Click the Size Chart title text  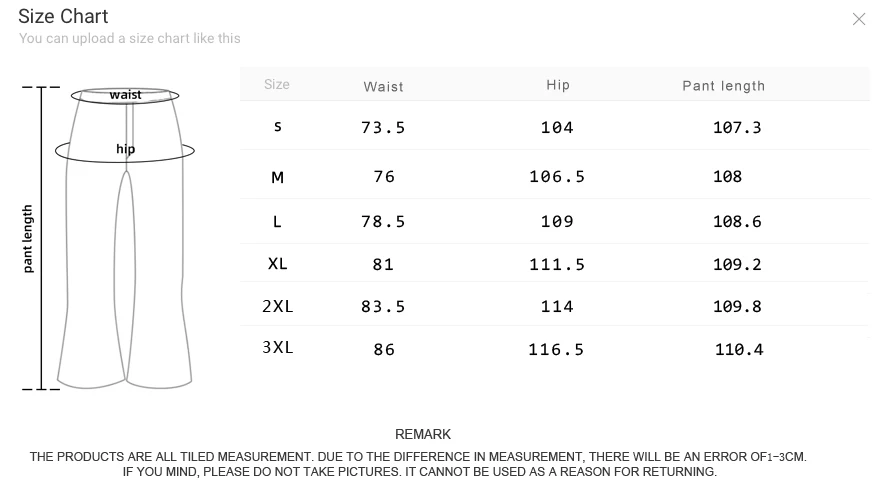pos(63,16)
